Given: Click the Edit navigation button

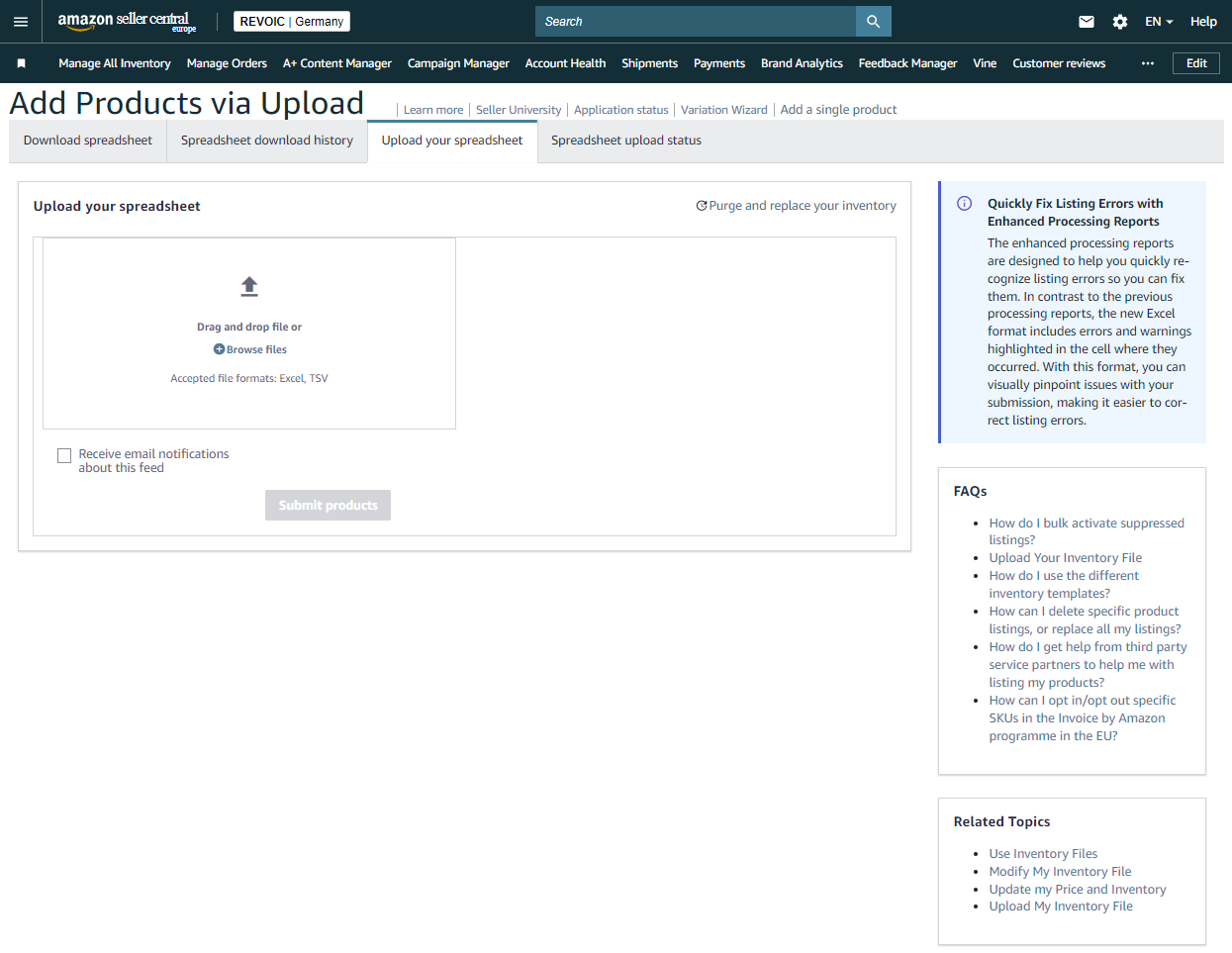Looking at the screenshot, I should [x=1195, y=63].
